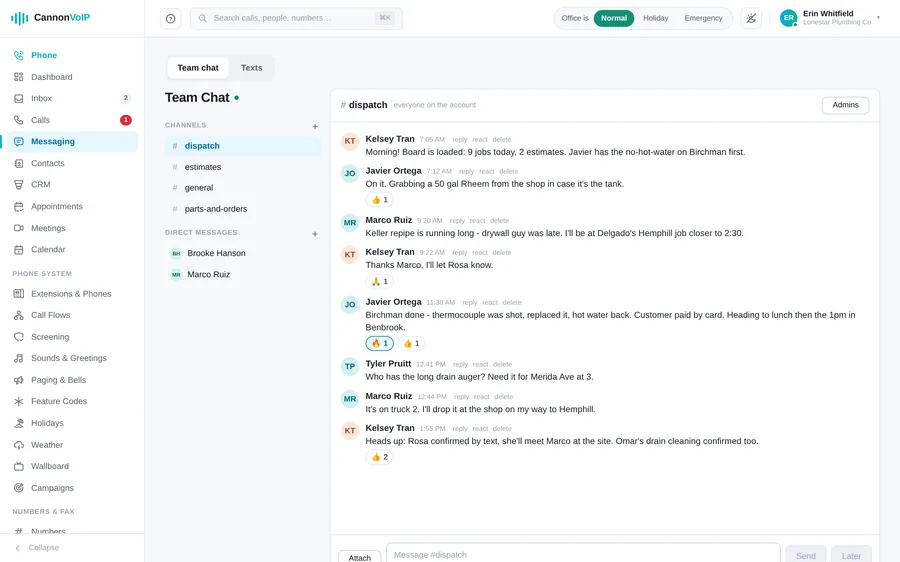Click the Call Flows icon

[19, 315]
